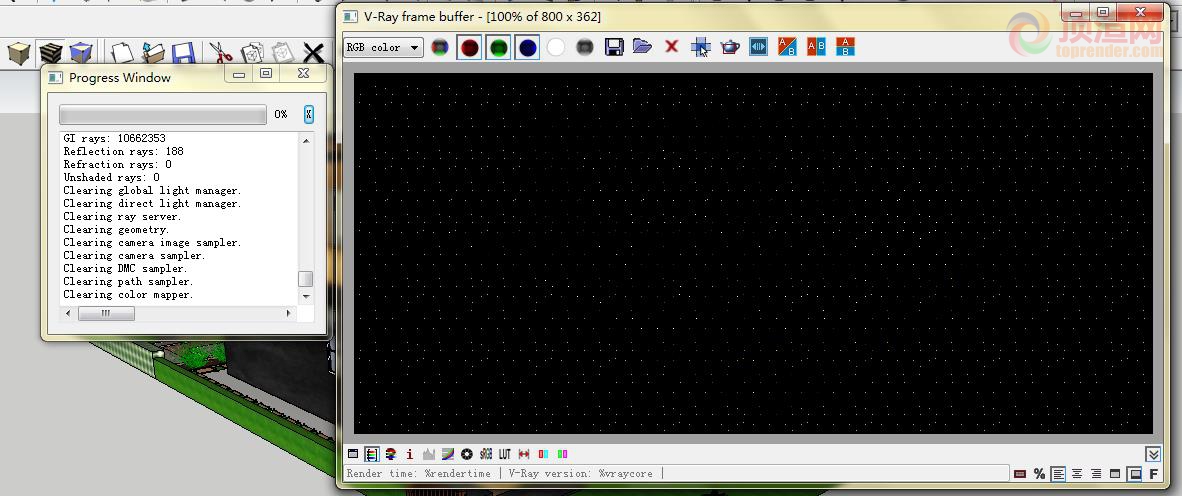Open file from SketchUp toolbar

click(x=153, y=53)
